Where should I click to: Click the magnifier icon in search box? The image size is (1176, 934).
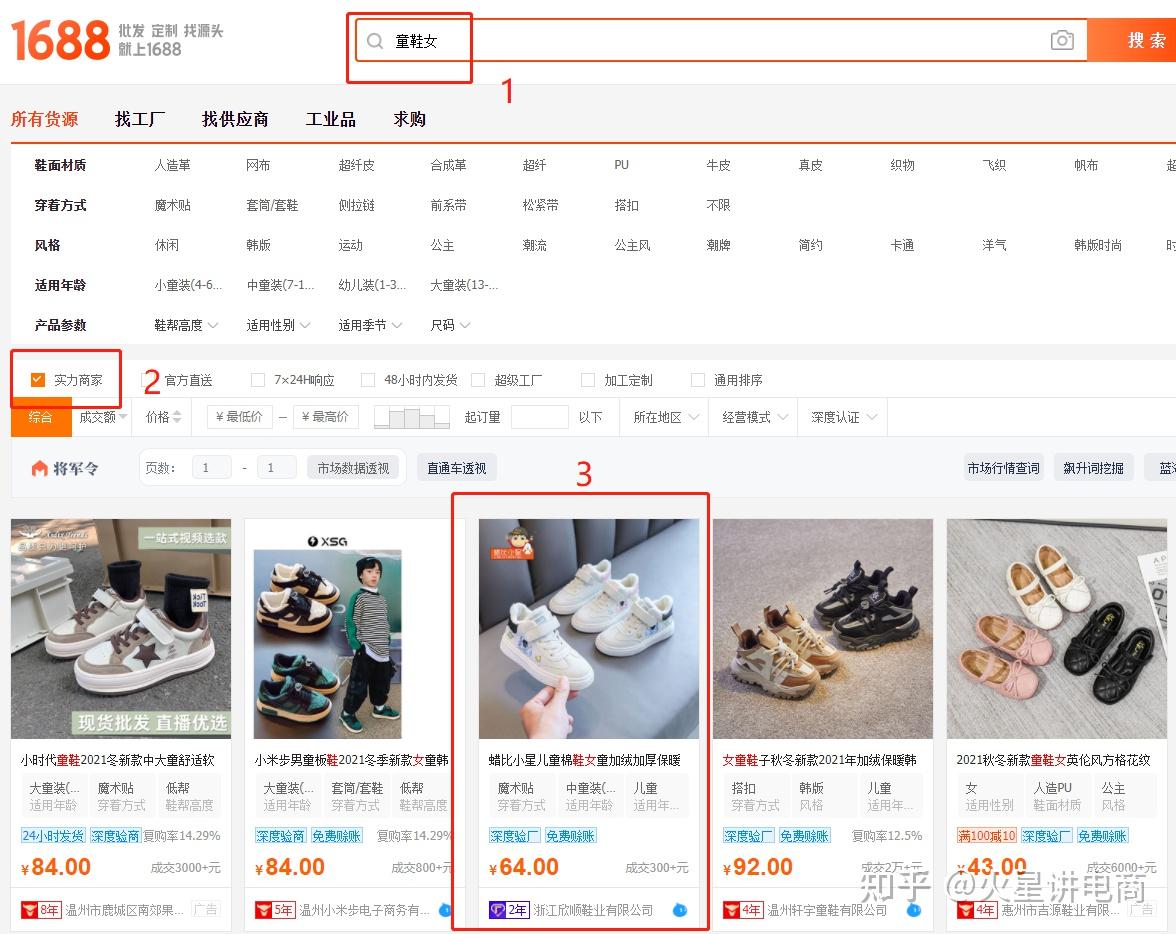(374, 41)
